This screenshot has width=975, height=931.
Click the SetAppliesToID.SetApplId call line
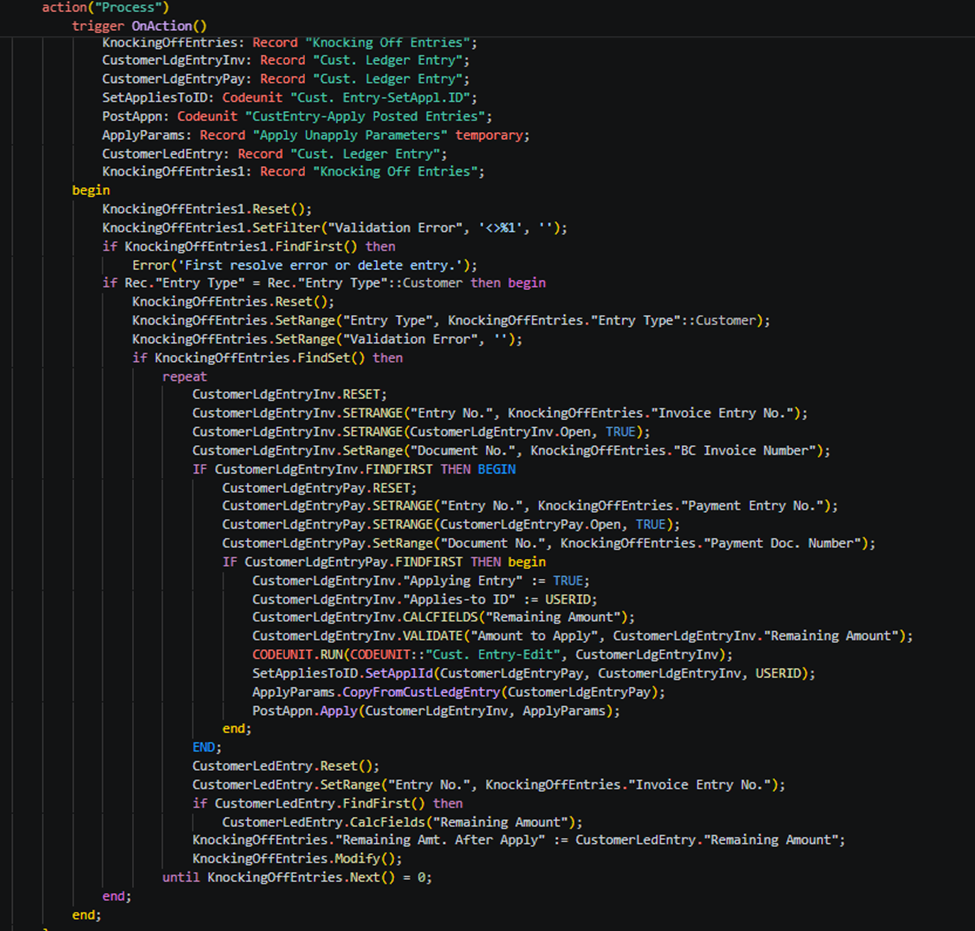(533, 674)
